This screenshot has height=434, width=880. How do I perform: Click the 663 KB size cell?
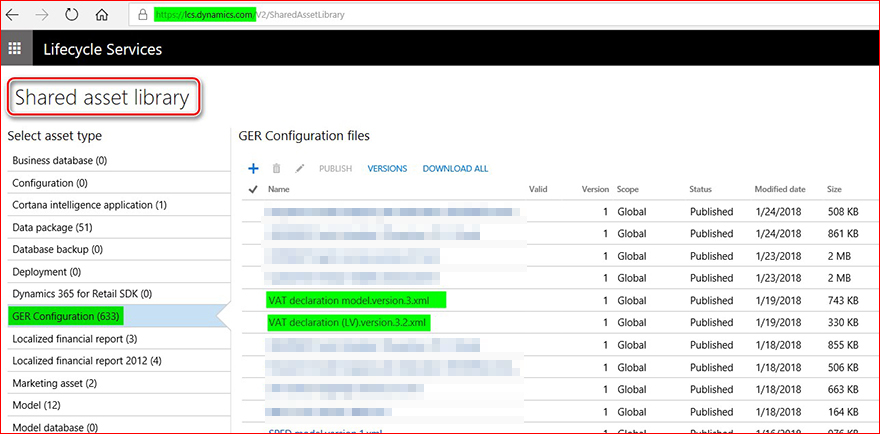[843, 389]
